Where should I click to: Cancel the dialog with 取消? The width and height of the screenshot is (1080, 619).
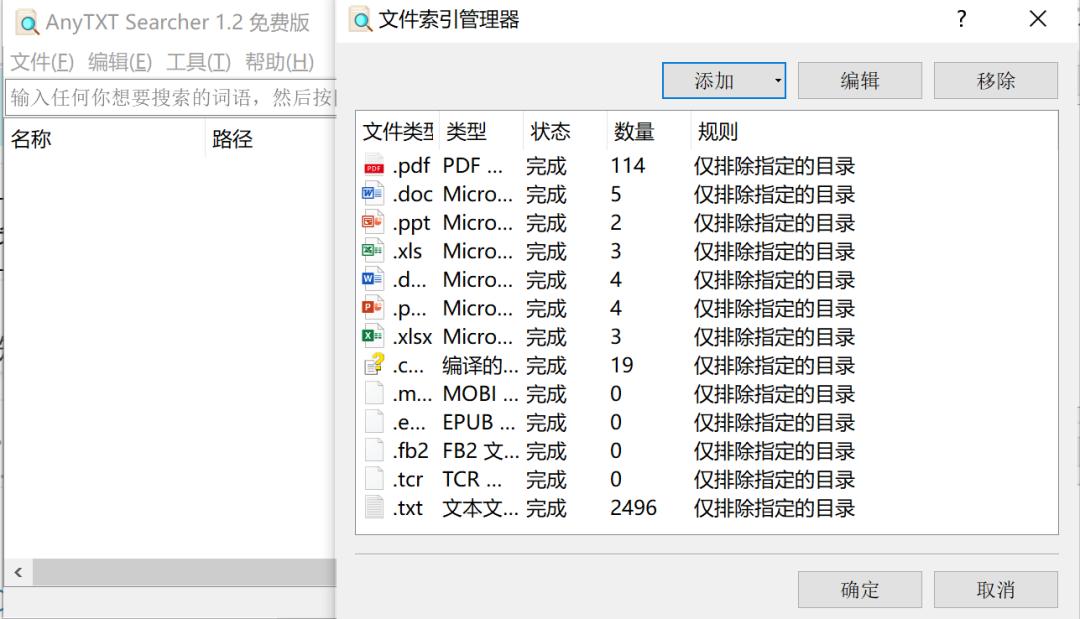click(996, 589)
